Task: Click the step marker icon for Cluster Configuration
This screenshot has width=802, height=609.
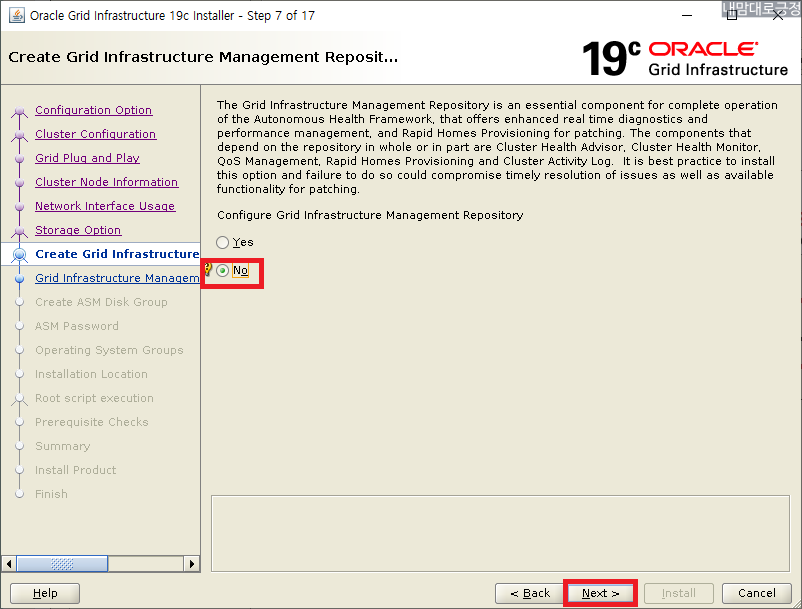Action: (19, 134)
